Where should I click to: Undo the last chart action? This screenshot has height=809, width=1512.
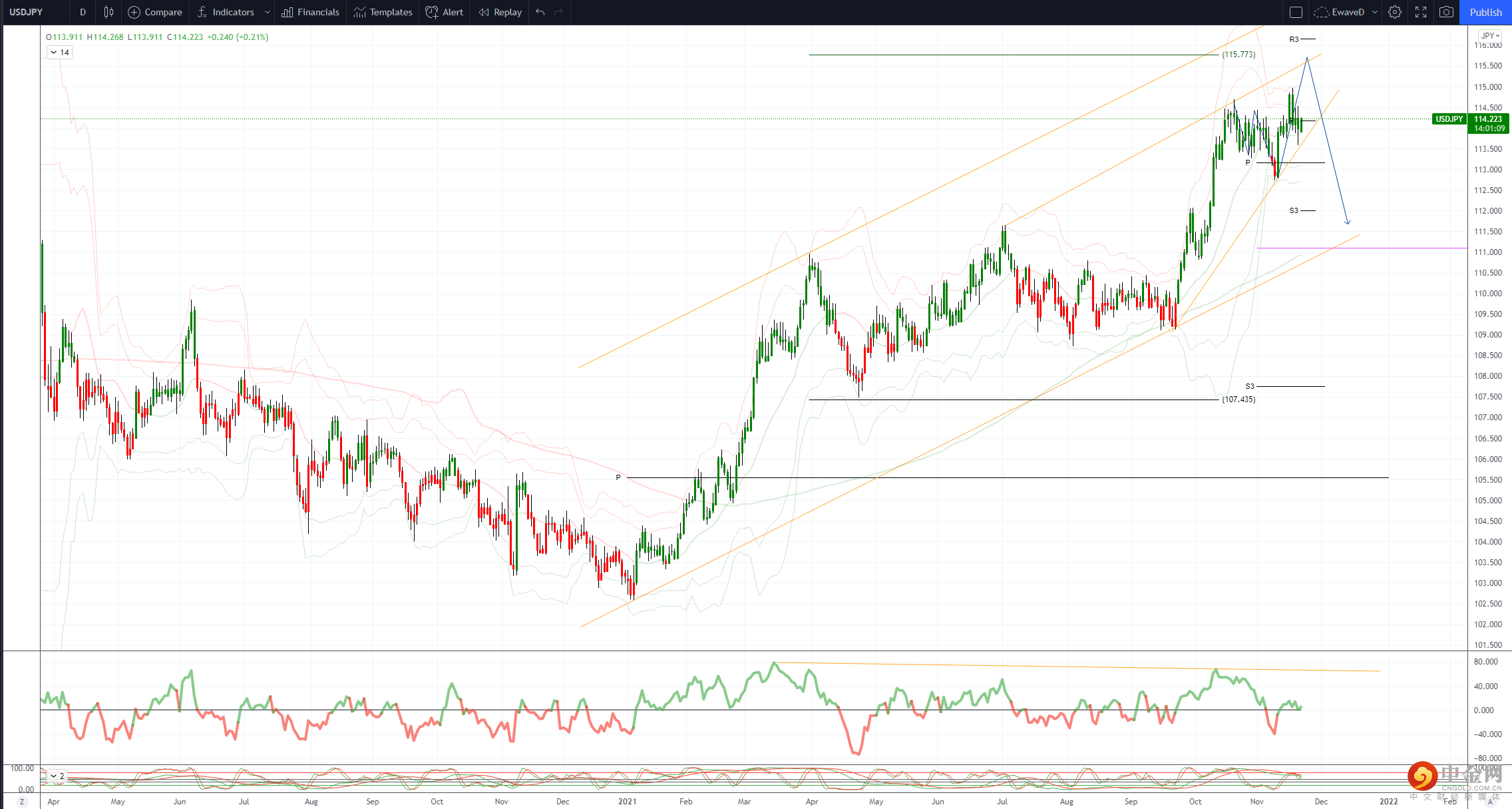click(540, 12)
